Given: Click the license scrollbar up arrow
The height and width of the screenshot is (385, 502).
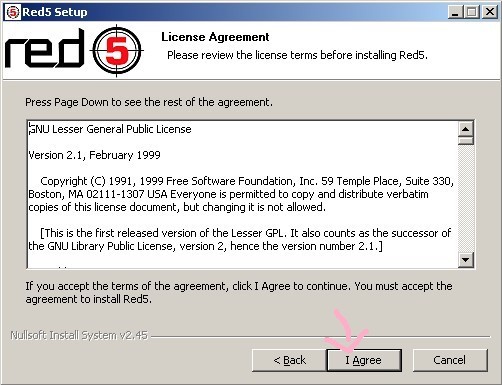Looking at the screenshot, I should click(x=466, y=129).
